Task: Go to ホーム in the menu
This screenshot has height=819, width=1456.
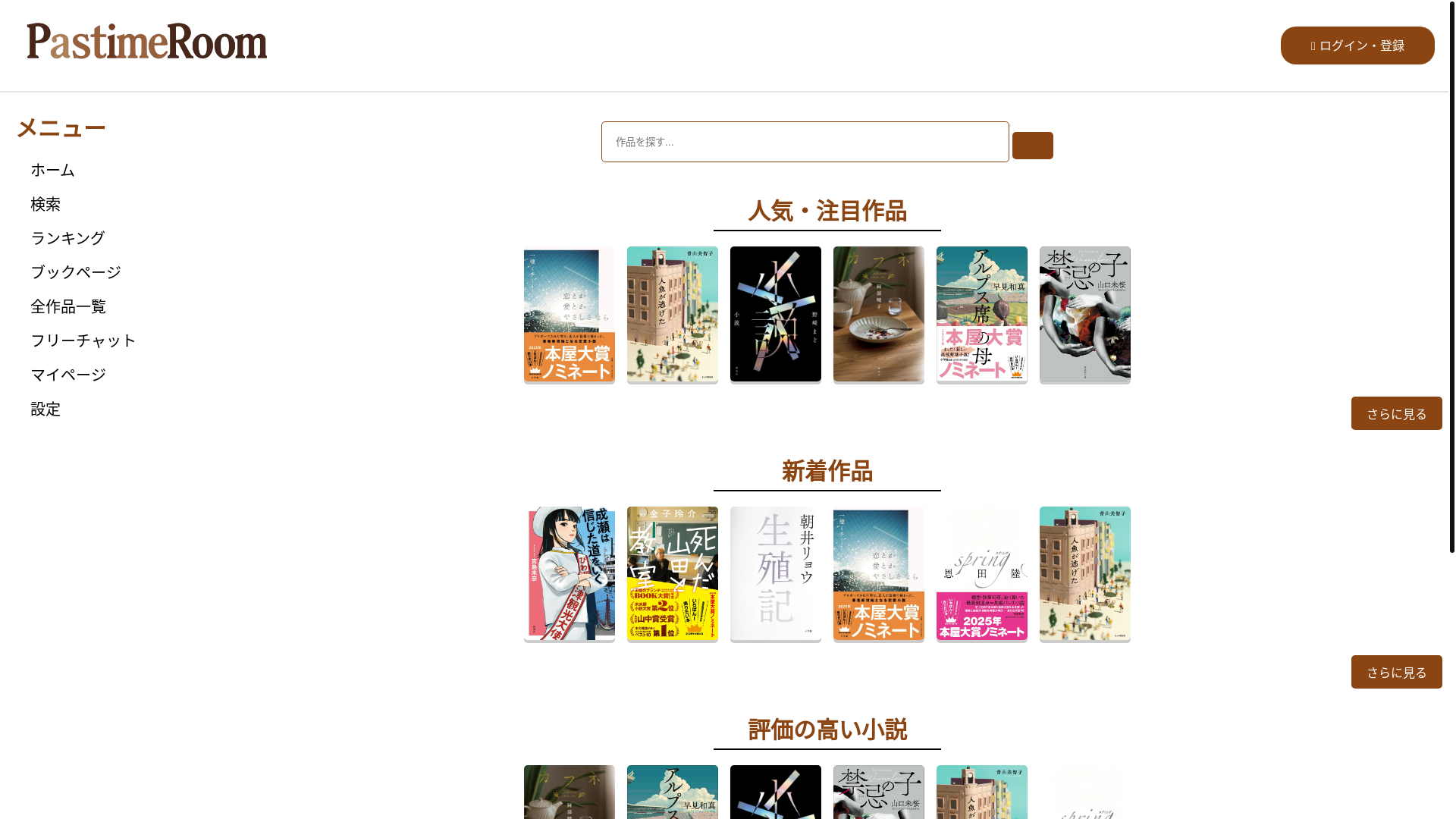Action: click(x=52, y=170)
